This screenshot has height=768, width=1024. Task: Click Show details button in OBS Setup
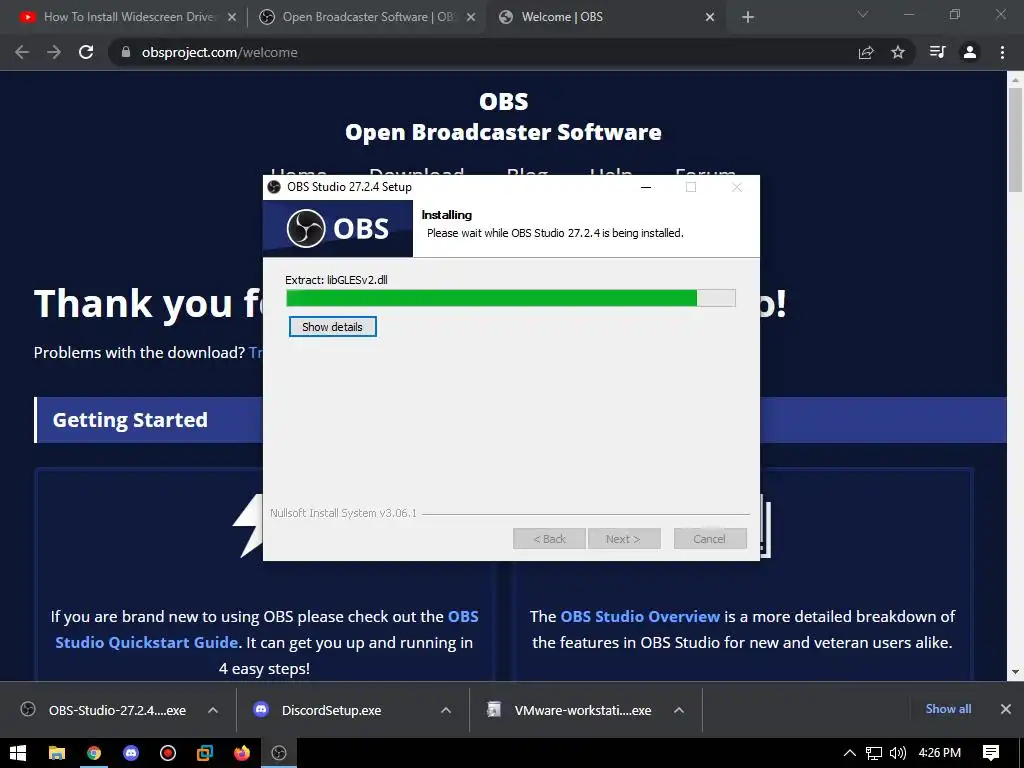(x=332, y=327)
